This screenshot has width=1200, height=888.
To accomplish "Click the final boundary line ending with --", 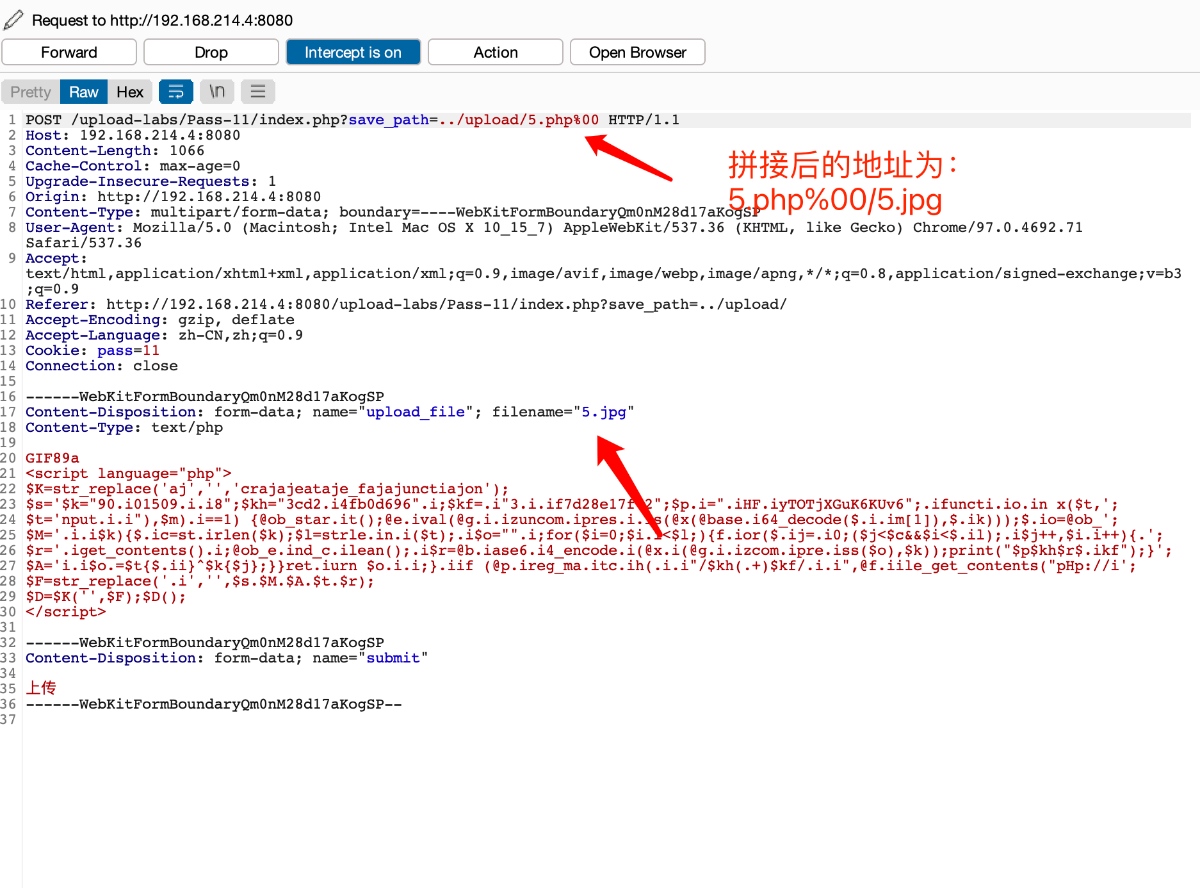I will (x=214, y=704).
